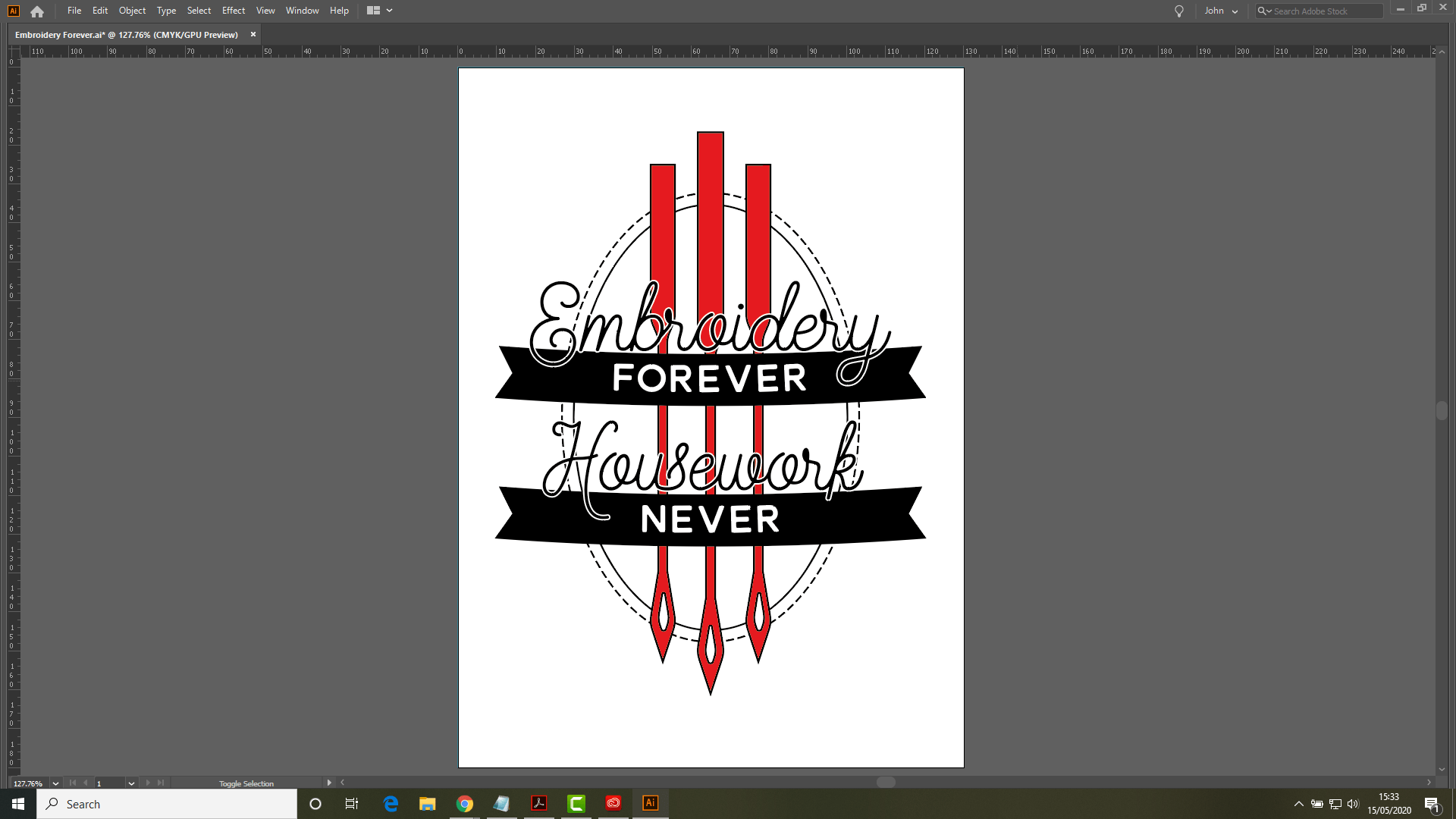1456x819 pixels.
Task: Open the Object menu
Action: (132, 11)
